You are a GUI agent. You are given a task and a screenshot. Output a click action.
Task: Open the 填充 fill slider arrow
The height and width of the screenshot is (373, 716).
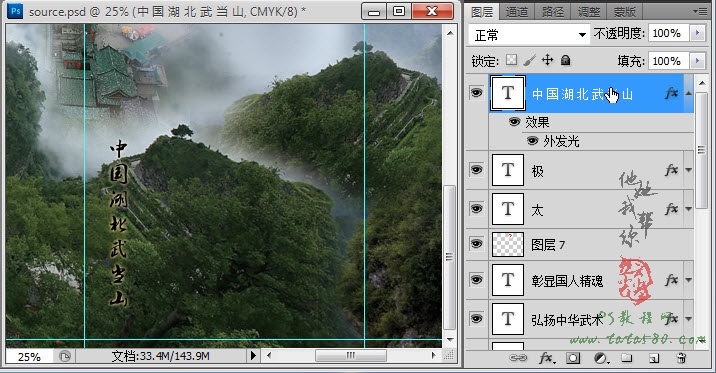697,61
